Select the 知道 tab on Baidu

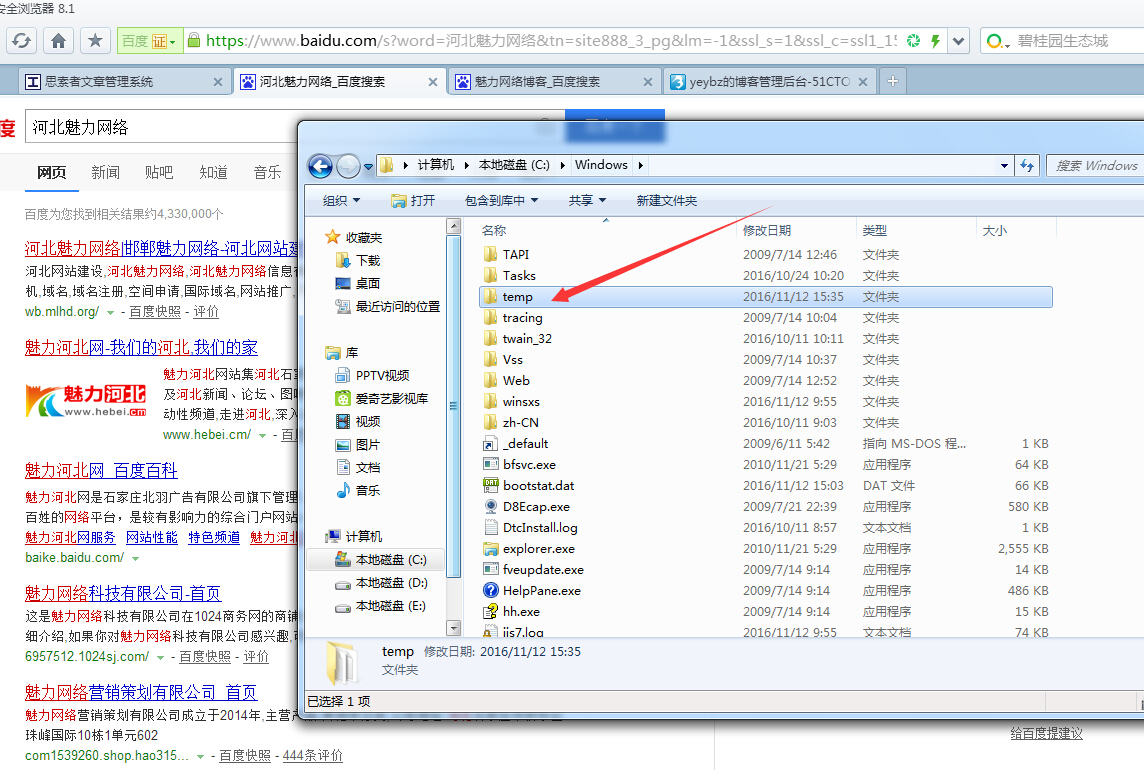point(213,172)
